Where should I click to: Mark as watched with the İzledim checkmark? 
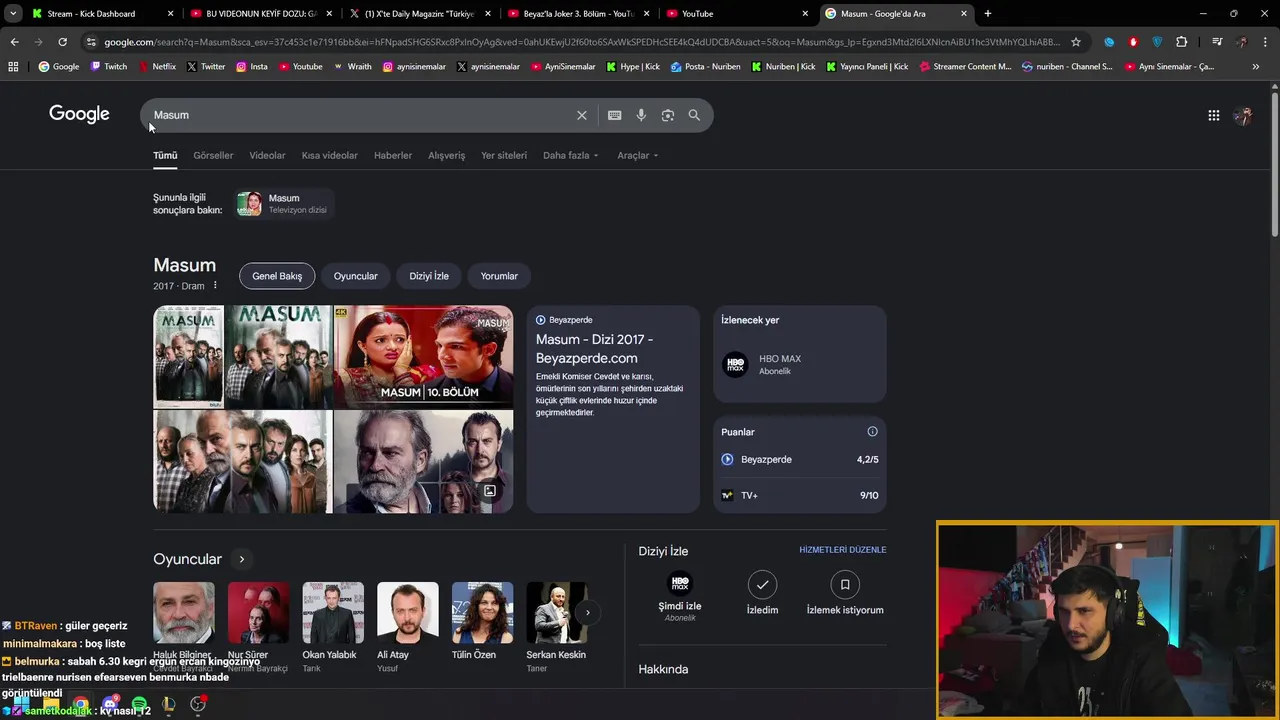762,584
